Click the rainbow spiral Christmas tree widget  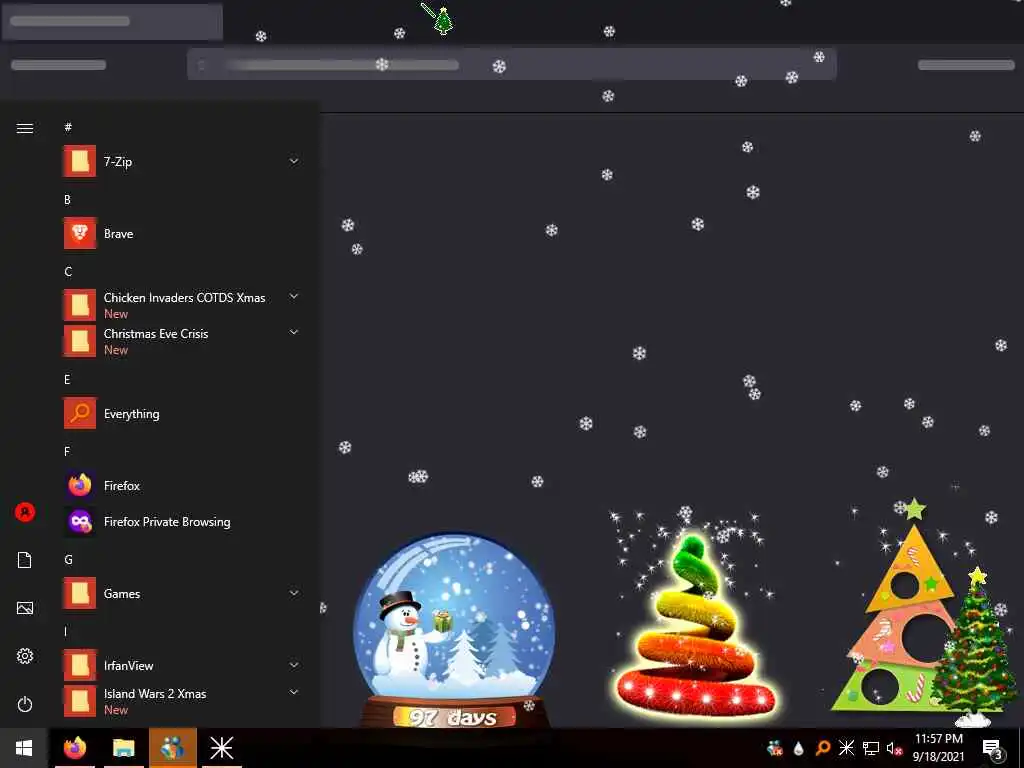[x=696, y=626]
